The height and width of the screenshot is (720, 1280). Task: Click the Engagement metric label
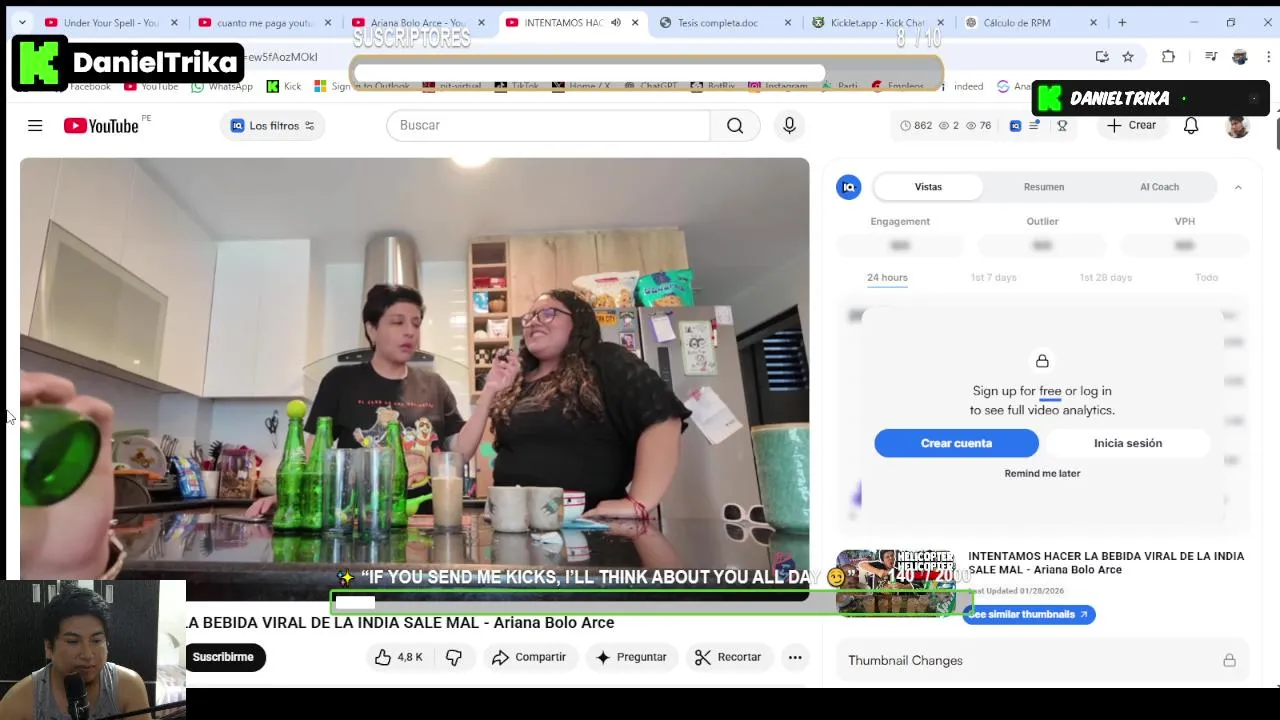point(900,222)
